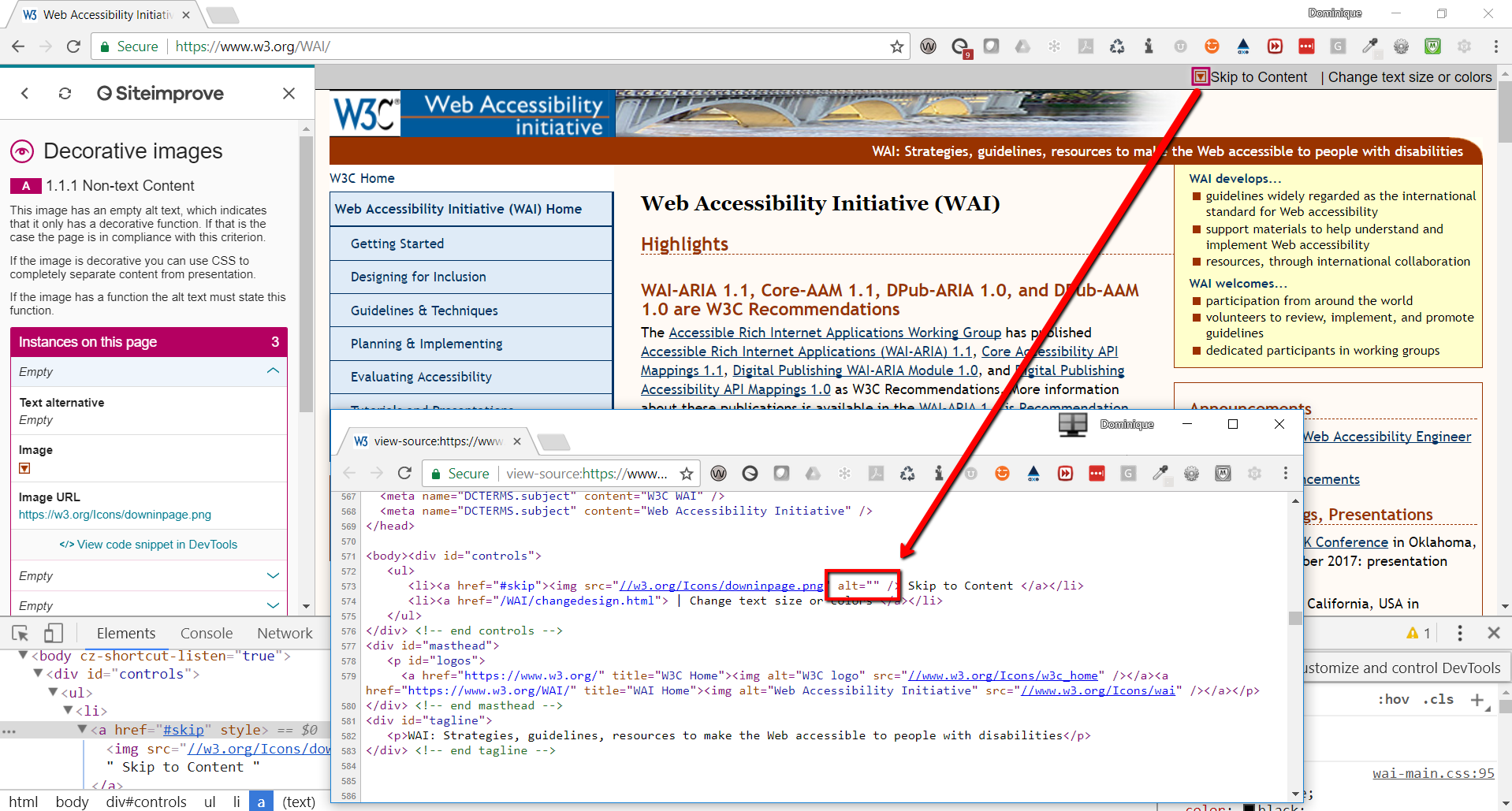Refresh the Siteimprove panel

pyautogui.click(x=65, y=93)
